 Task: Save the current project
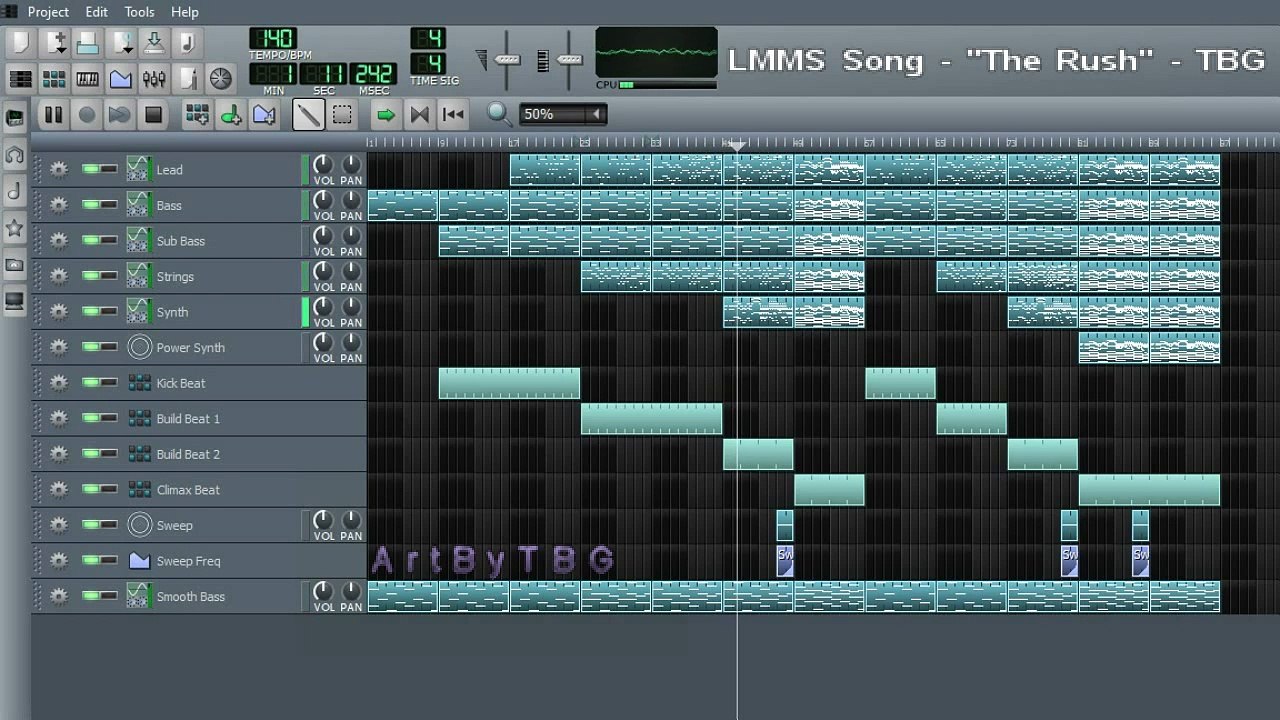pos(154,43)
